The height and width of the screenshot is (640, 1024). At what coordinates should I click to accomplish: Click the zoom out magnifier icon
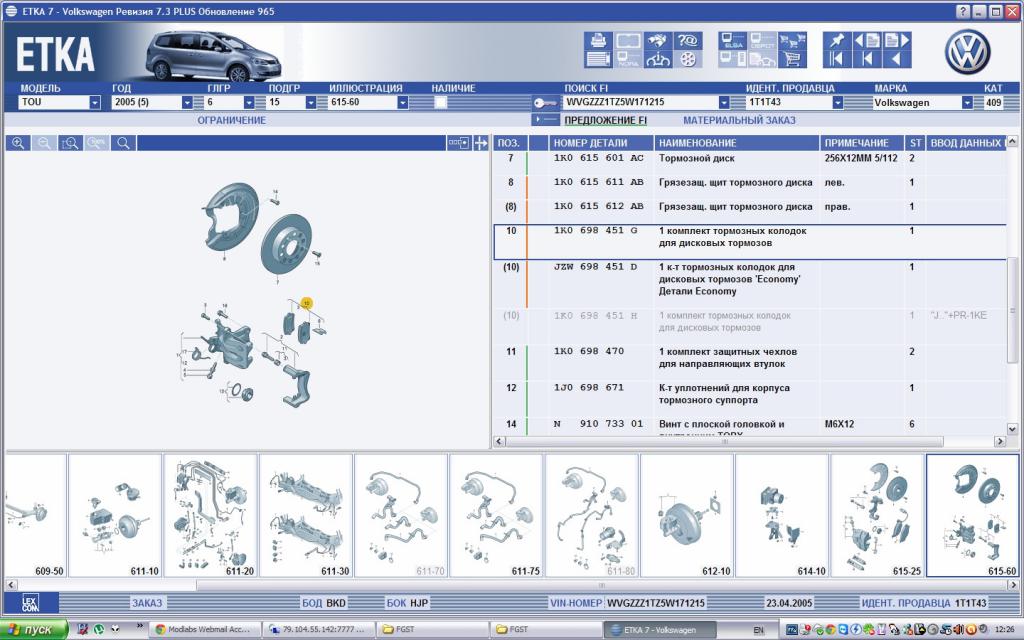point(44,143)
